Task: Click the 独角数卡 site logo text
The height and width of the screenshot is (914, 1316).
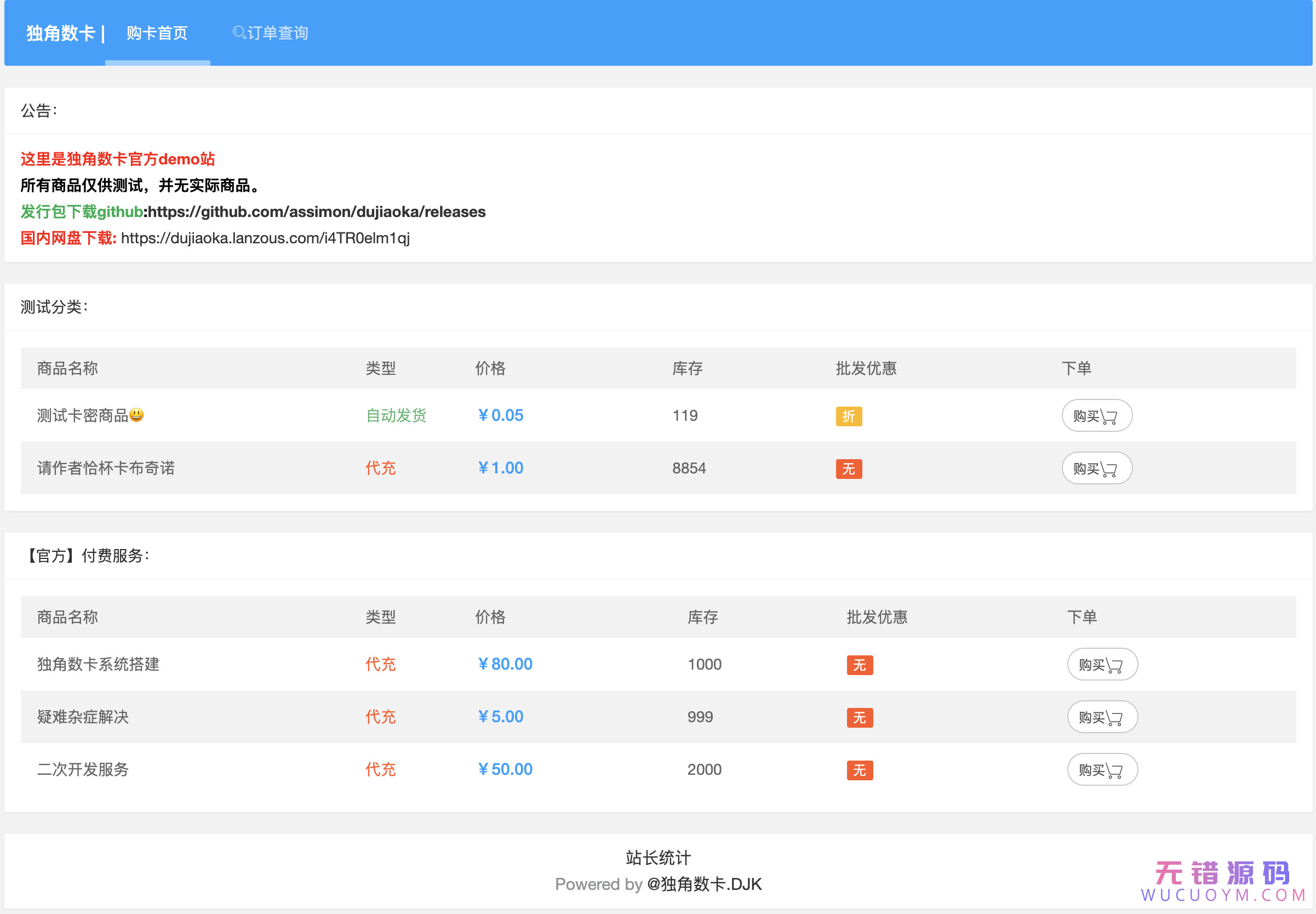Action: (x=60, y=33)
